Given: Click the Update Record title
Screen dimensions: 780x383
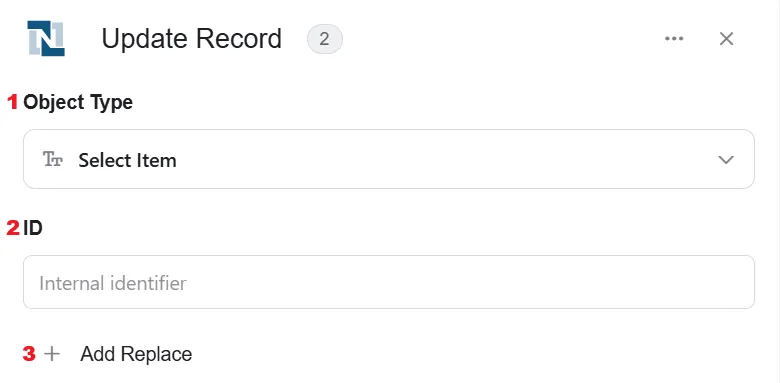Looking at the screenshot, I should point(192,38).
